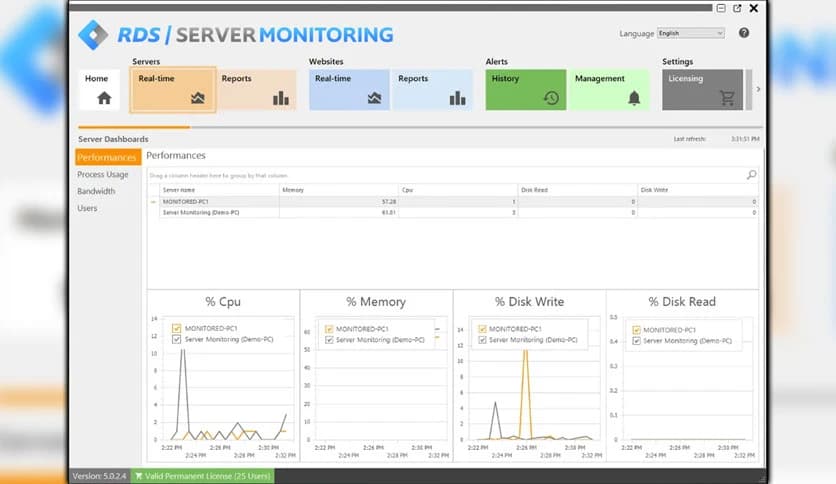
Task: Click the % Disk Read chart title
Action: tap(682, 302)
